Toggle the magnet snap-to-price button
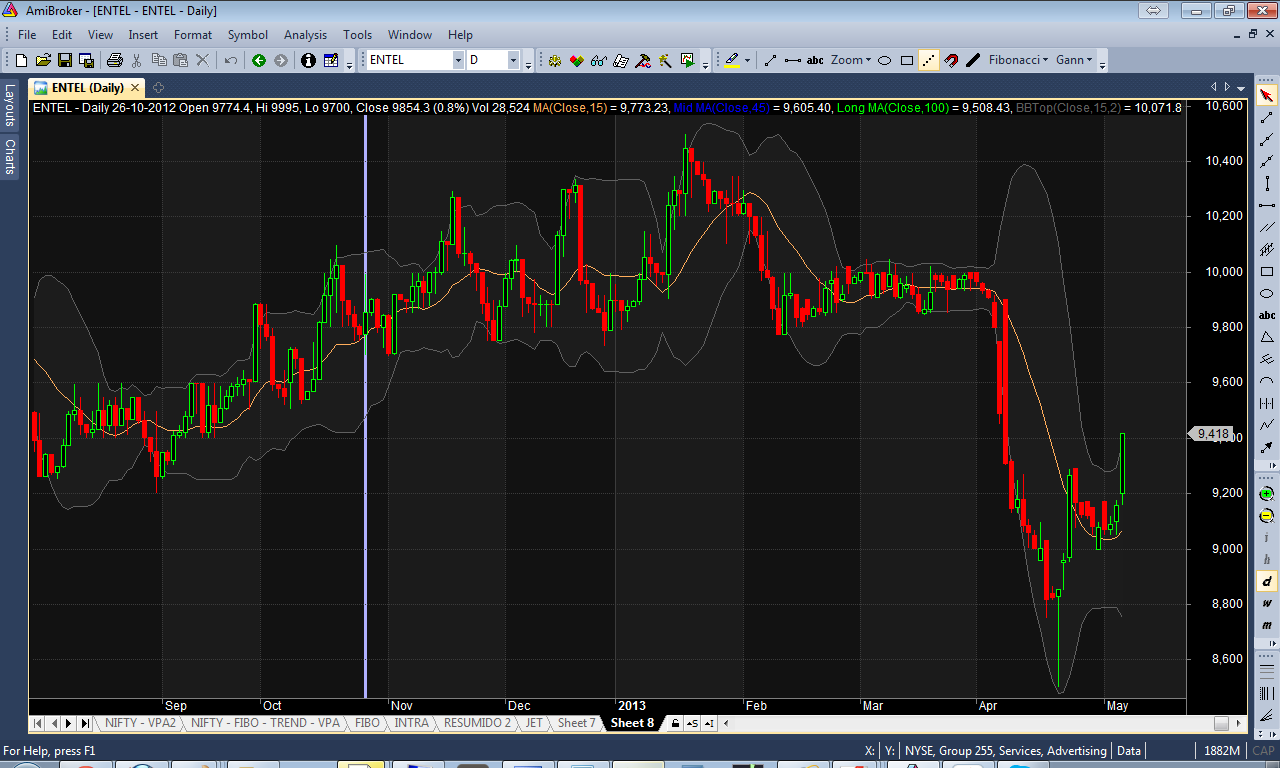Viewport: 1280px width, 768px height. (951, 60)
